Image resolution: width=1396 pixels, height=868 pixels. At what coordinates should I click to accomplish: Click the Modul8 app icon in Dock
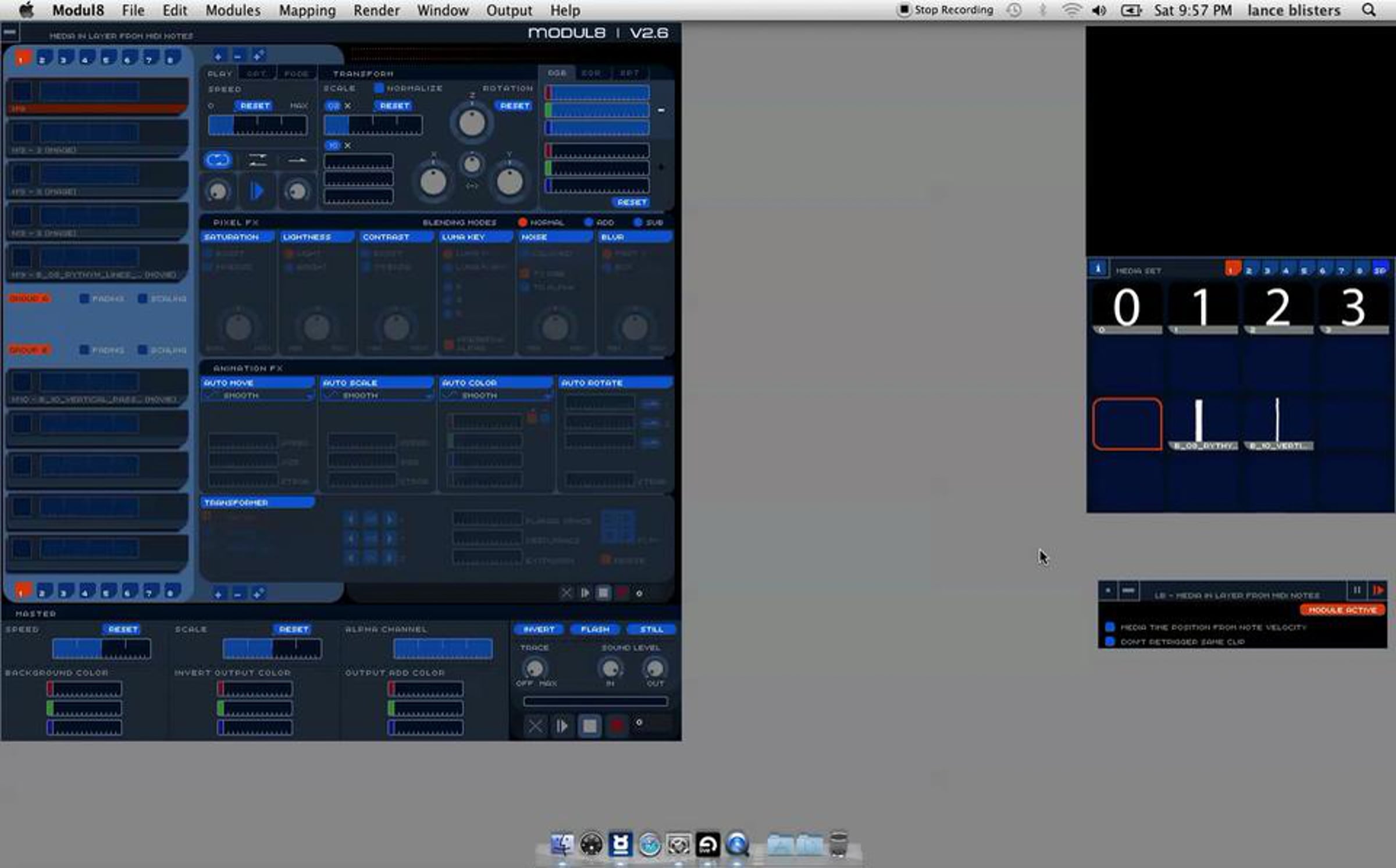620,844
